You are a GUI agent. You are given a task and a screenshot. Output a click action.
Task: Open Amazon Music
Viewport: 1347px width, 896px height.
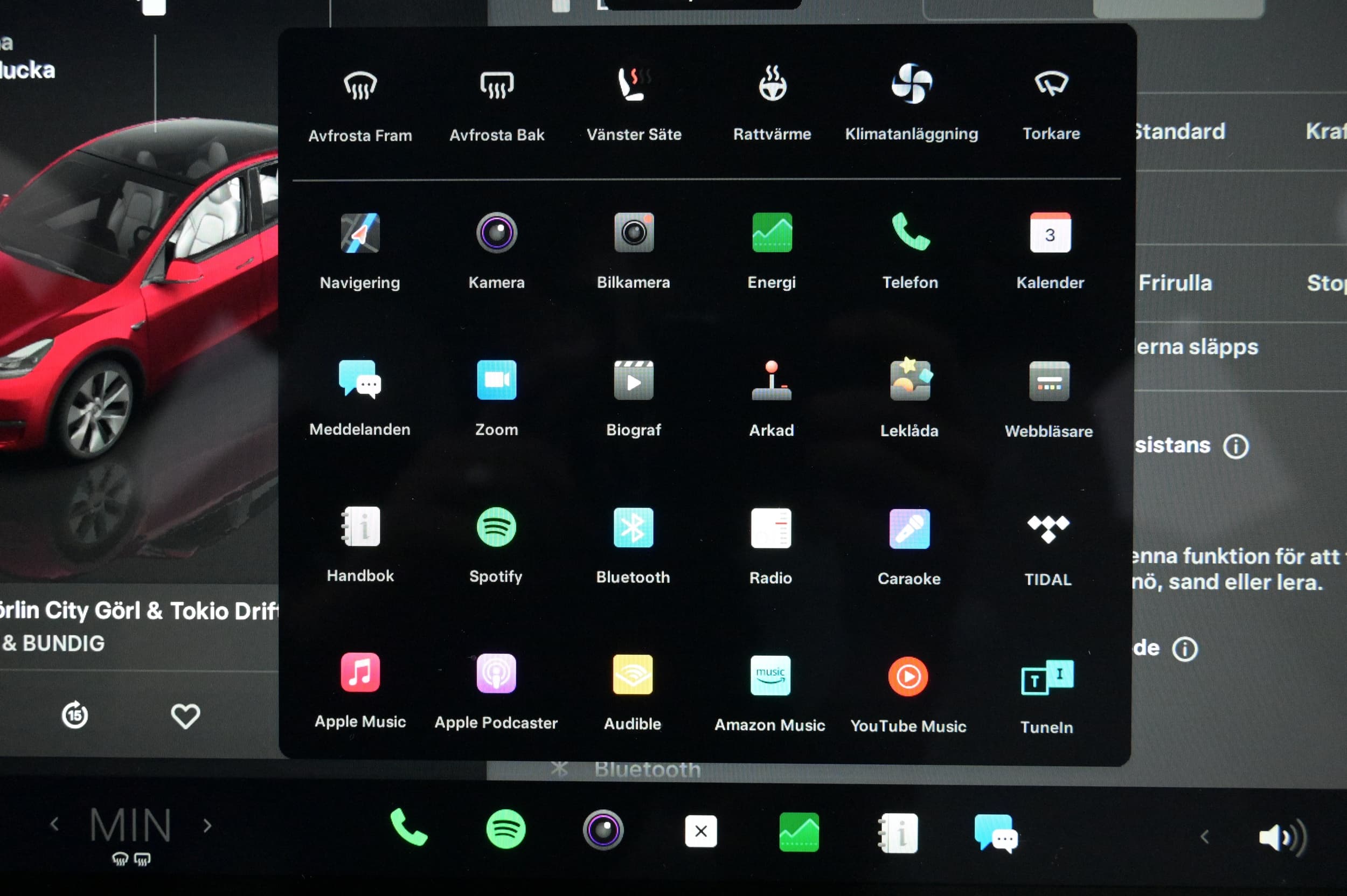(x=770, y=694)
